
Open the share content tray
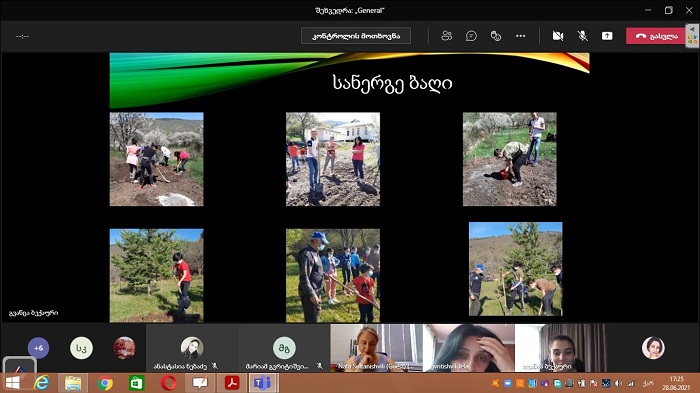(607, 36)
